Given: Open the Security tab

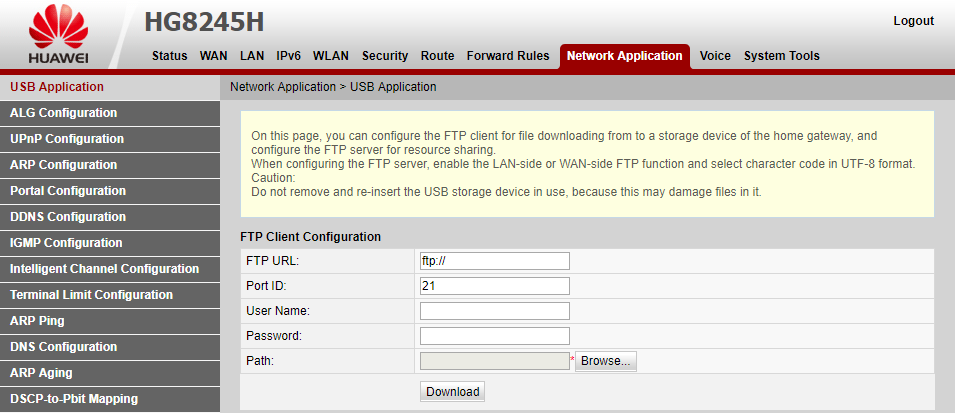Looking at the screenshot, I should tap(384, 56).
